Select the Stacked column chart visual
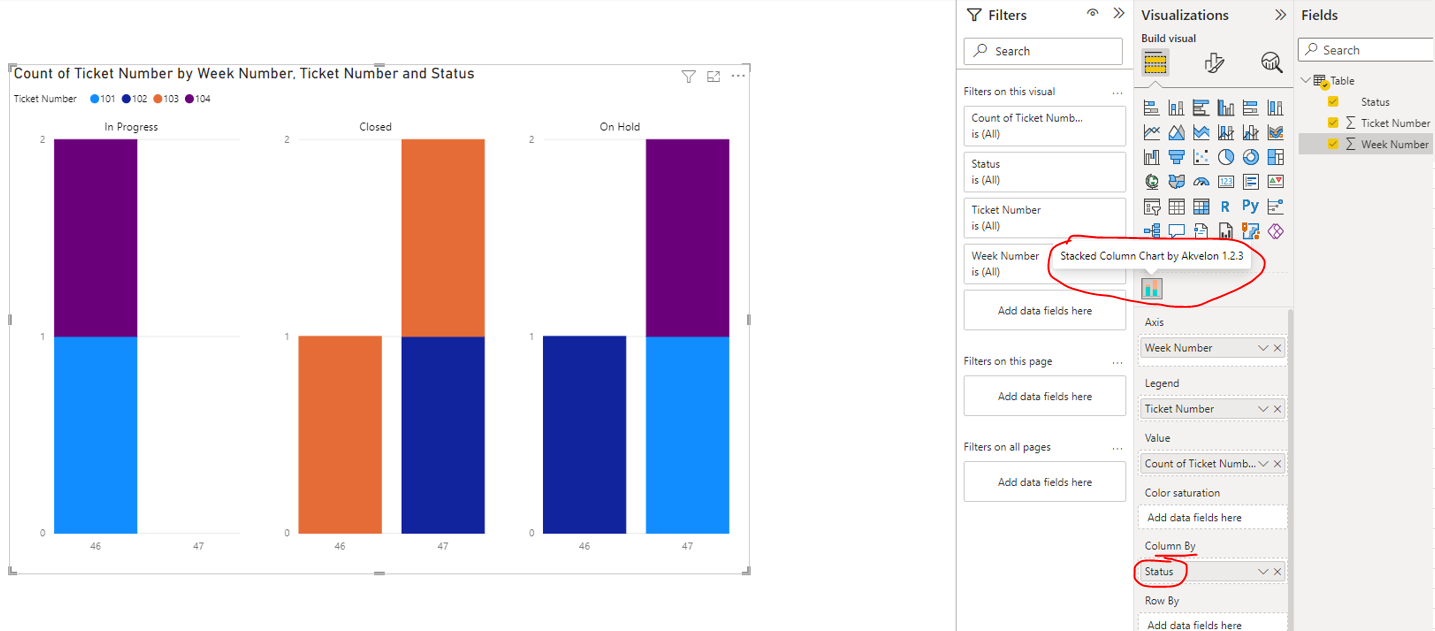1435x631 pixels. click(1176, 108)
